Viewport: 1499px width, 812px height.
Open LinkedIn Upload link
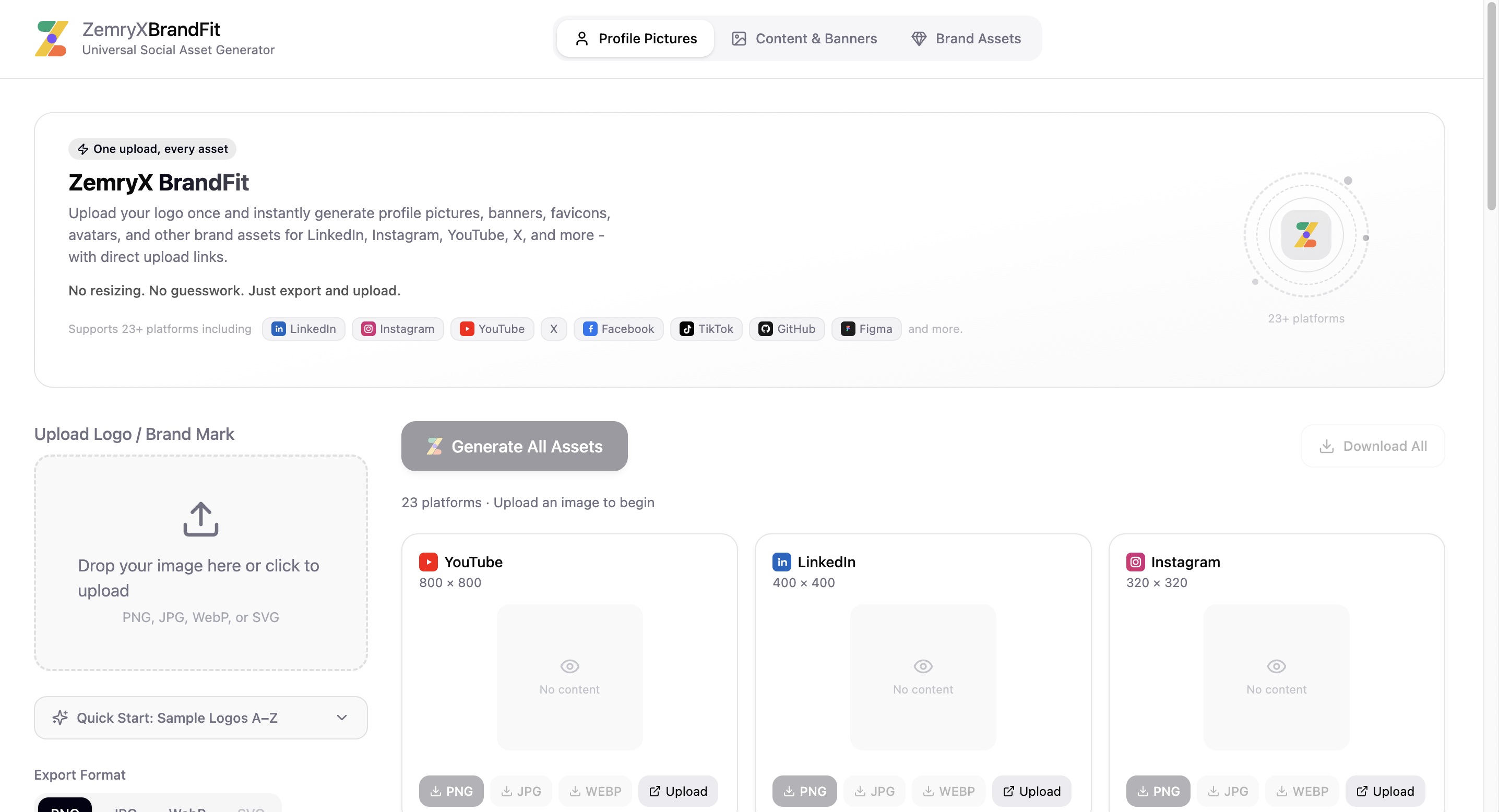[x=1032, y=791]
